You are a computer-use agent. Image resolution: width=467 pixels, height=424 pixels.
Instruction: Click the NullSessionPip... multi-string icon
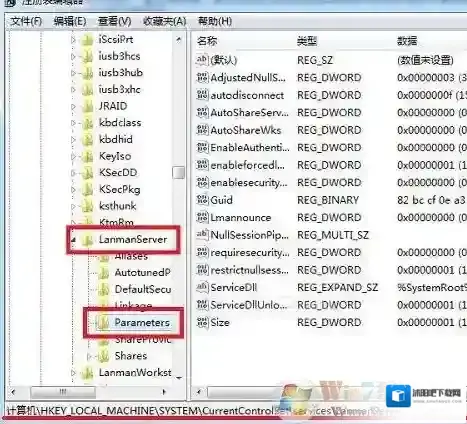[202, 235]
